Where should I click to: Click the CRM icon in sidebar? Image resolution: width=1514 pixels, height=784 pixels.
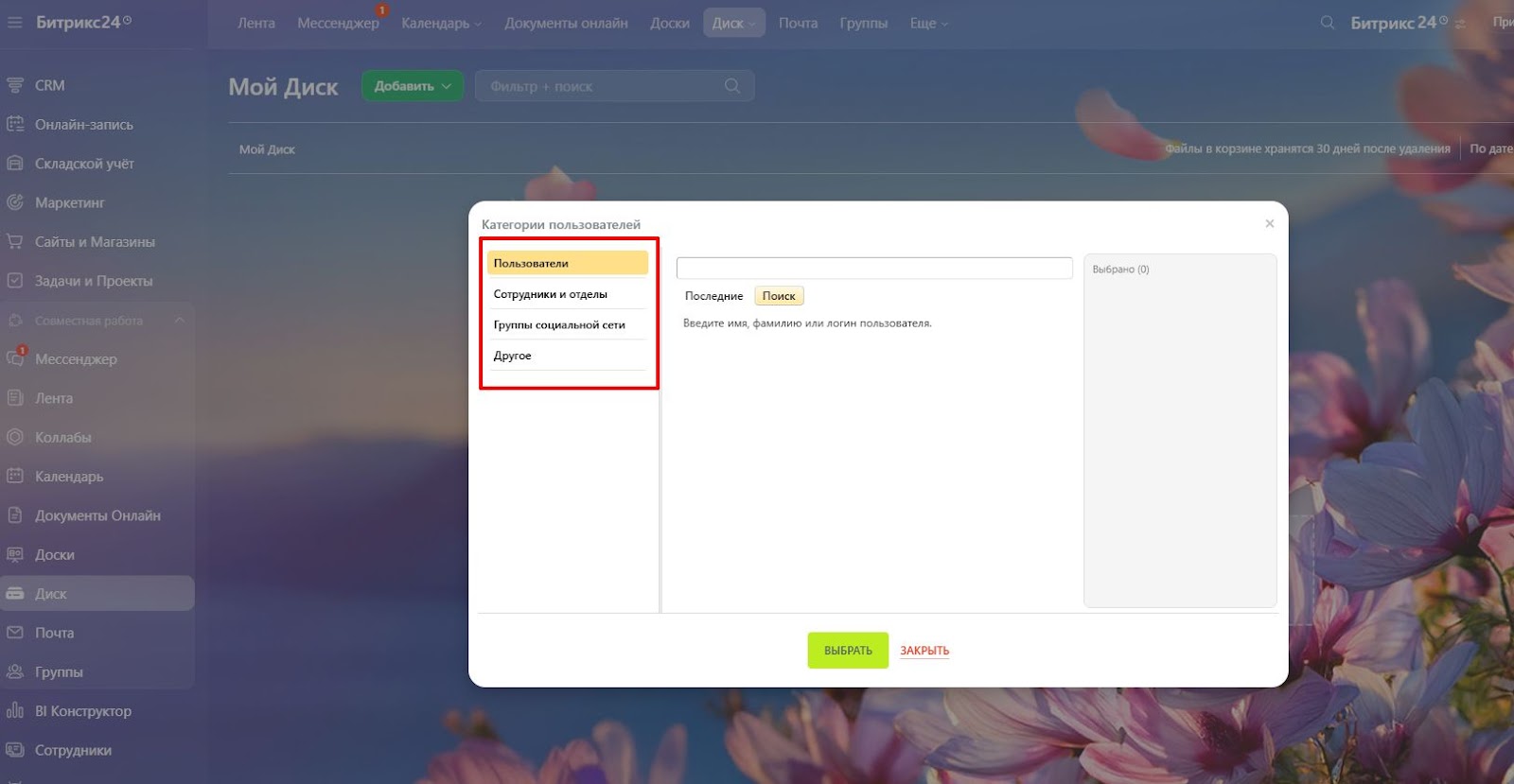point(15,85)
